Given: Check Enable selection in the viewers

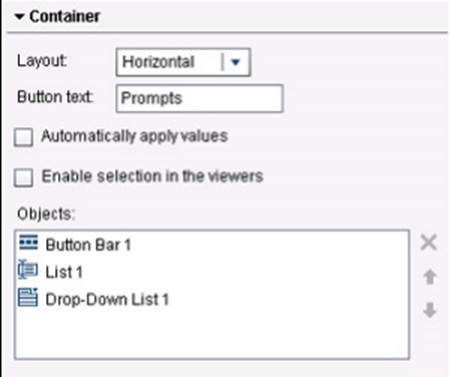Looking at the screenshot, I should (x=23, y=177).
